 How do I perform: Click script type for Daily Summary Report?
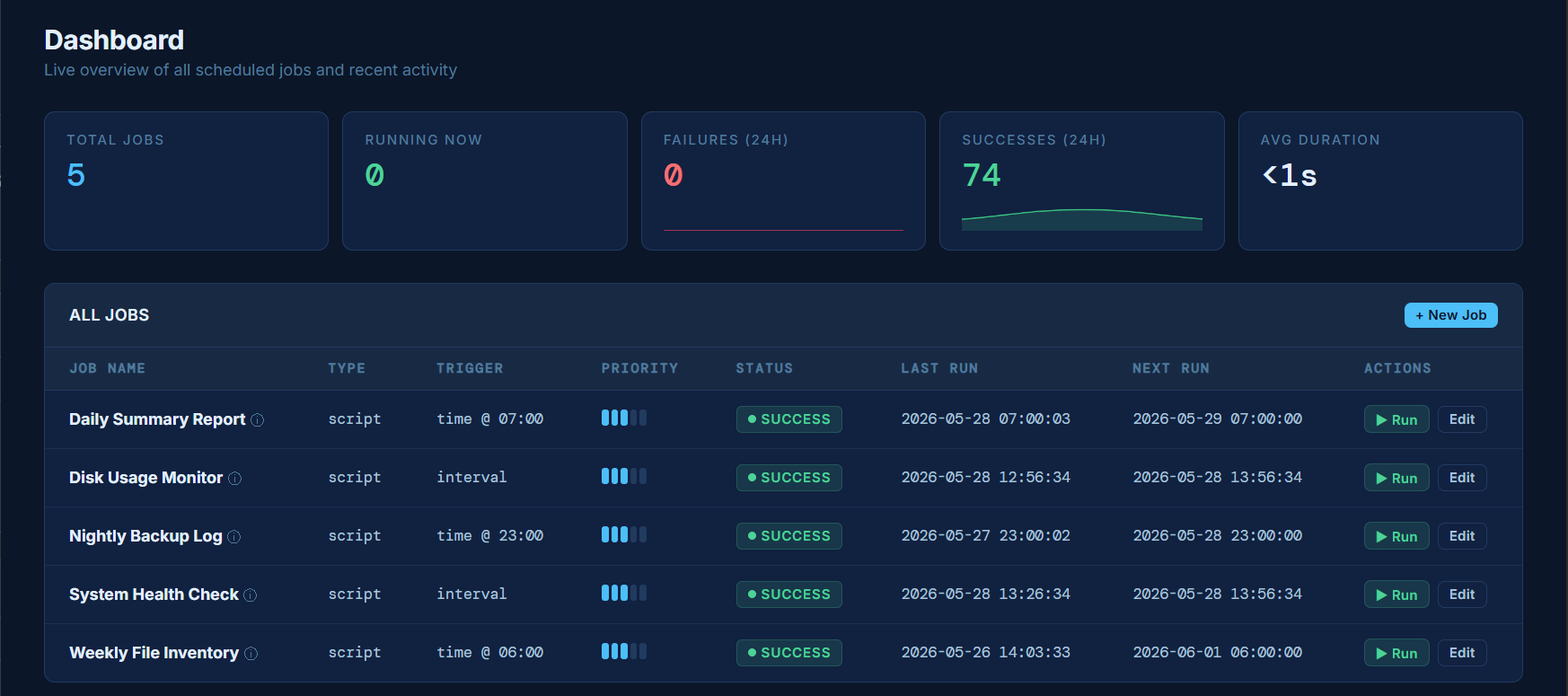point(355,419)
